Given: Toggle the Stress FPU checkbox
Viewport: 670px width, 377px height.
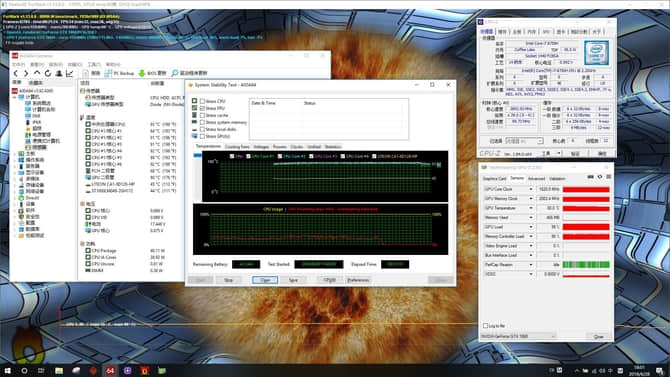Looking at the screenshot, I should [x=202, y=108].
